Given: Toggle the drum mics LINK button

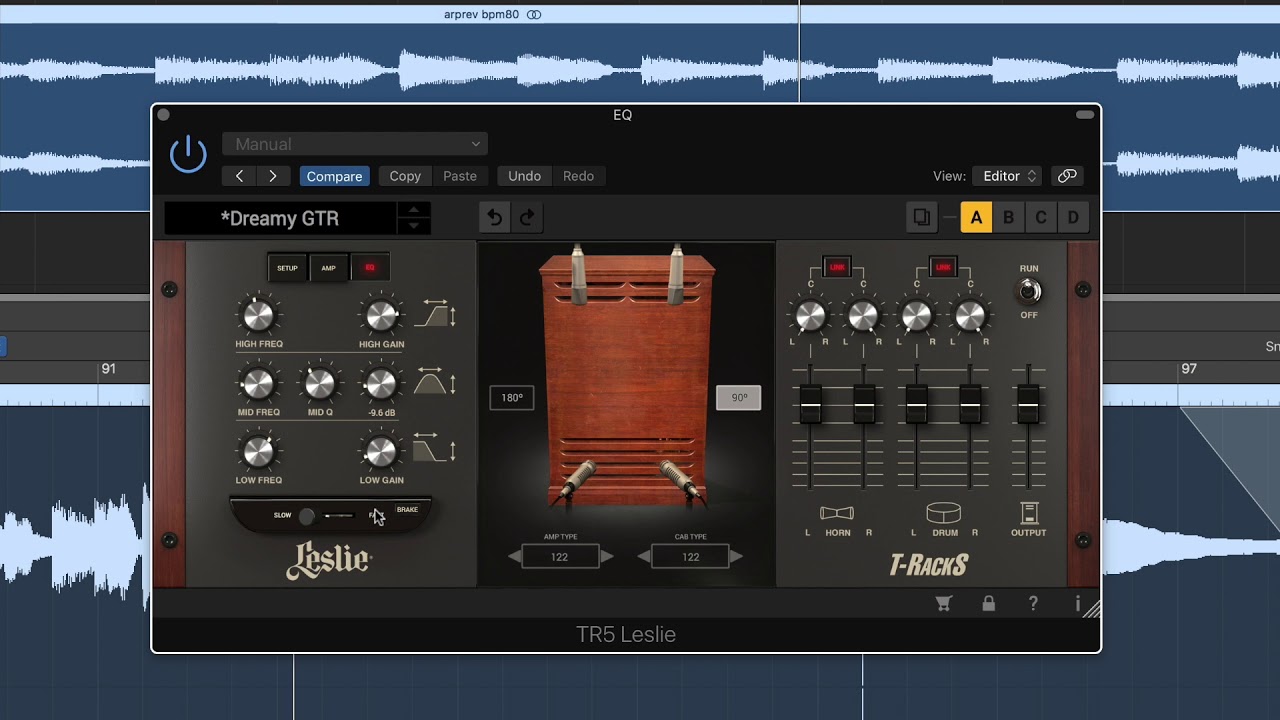Looking at the screenshot, I should [x=943, y=267].
